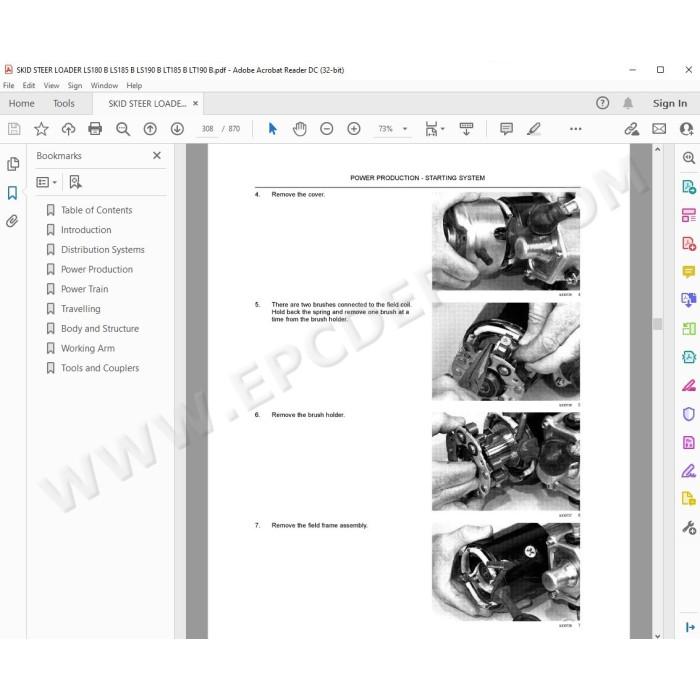
Task: Click the Sign In button
Action: [x=670, y=103]
